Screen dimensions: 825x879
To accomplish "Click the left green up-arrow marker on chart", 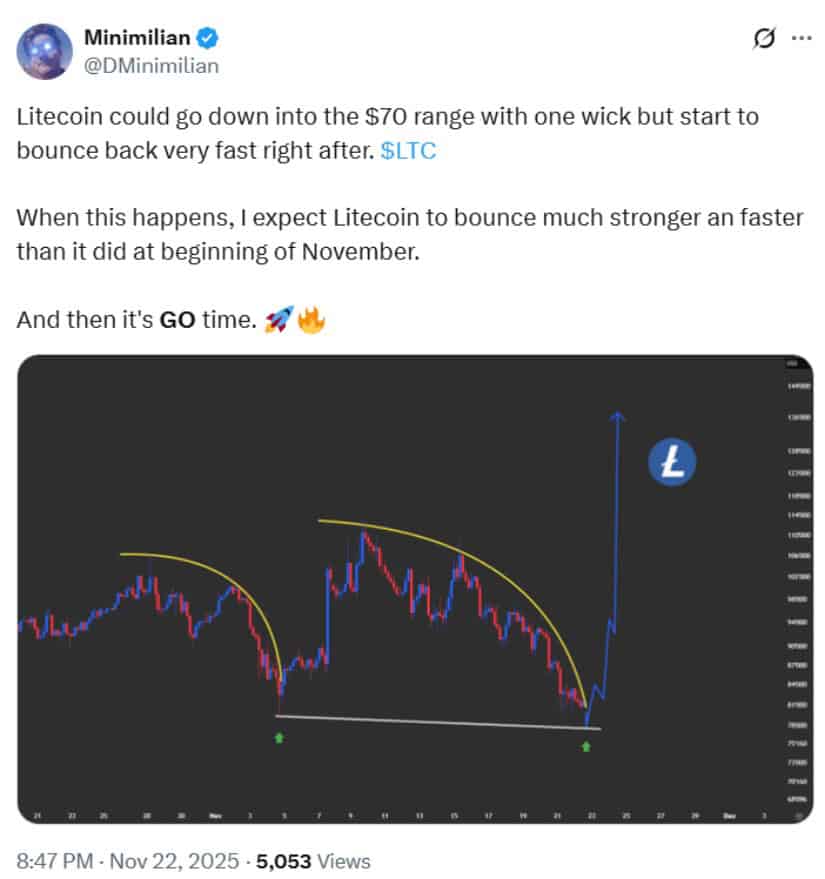I will (x=280, y=738).
